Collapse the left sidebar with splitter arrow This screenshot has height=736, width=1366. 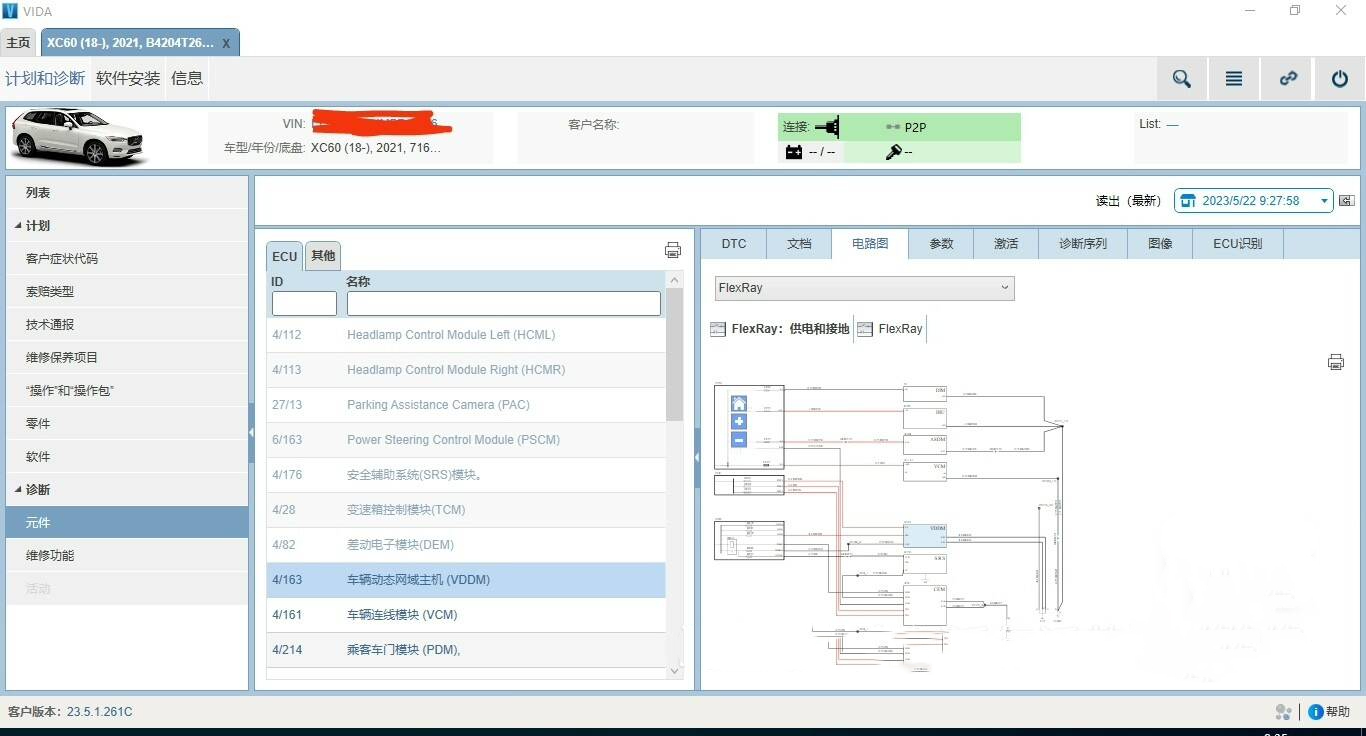click(251, 432)
